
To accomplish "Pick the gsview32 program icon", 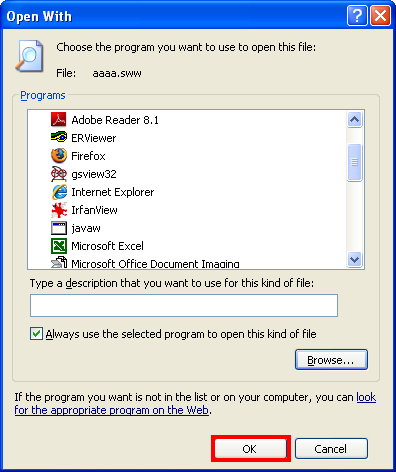I will pos(59,174).
